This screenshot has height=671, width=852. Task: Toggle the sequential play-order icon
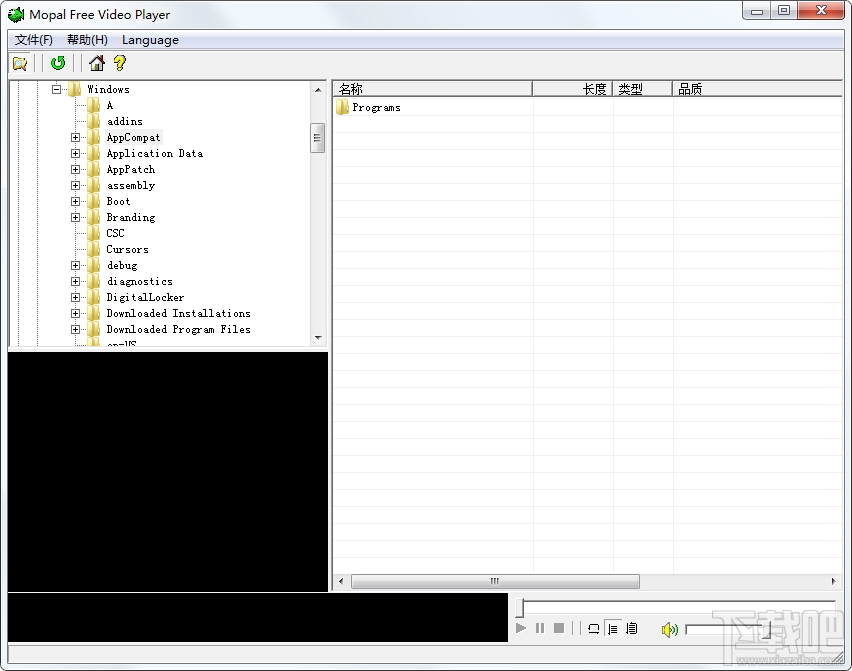coord(612,629)
